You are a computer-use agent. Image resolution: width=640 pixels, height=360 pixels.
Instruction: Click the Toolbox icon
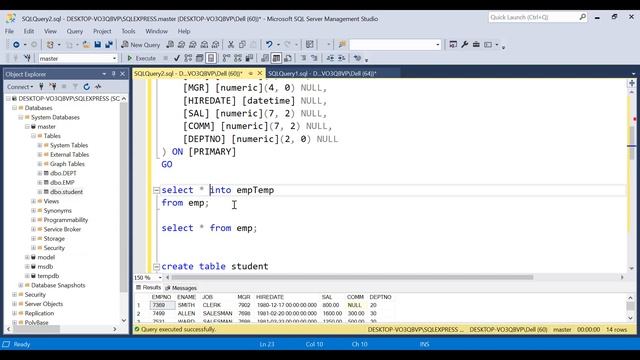tap(476, 44)
